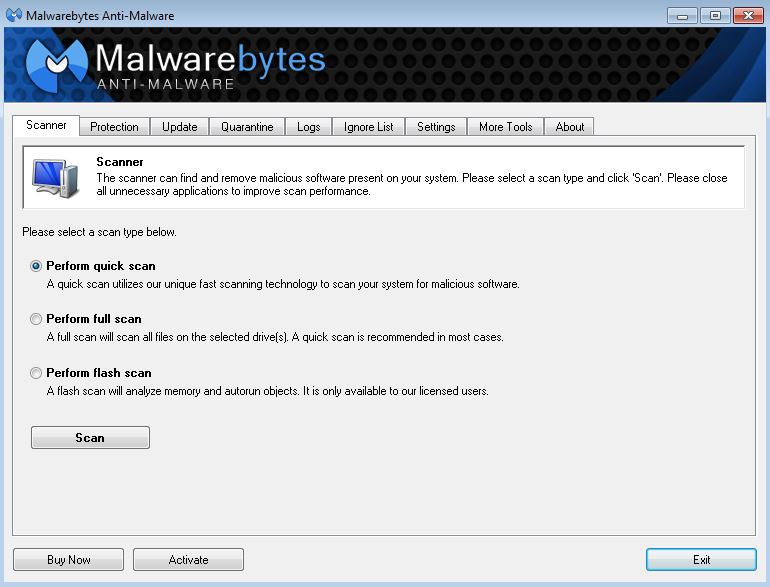Click the Activate button
770x587 pixels.
click(189, 559)
